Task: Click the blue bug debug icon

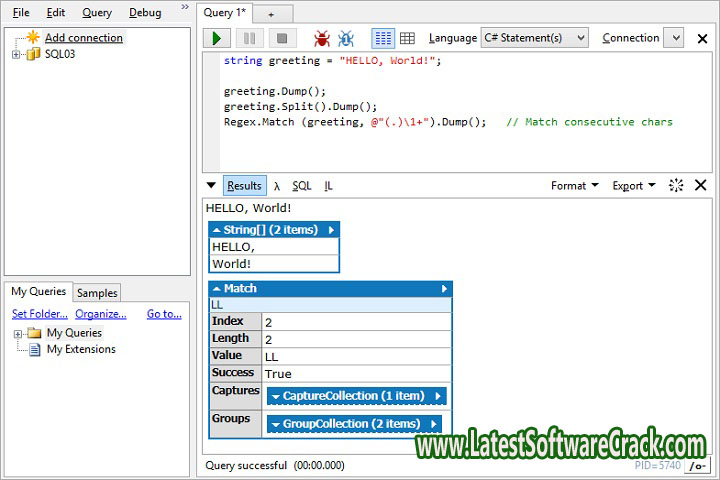Action: click(346, 39)
